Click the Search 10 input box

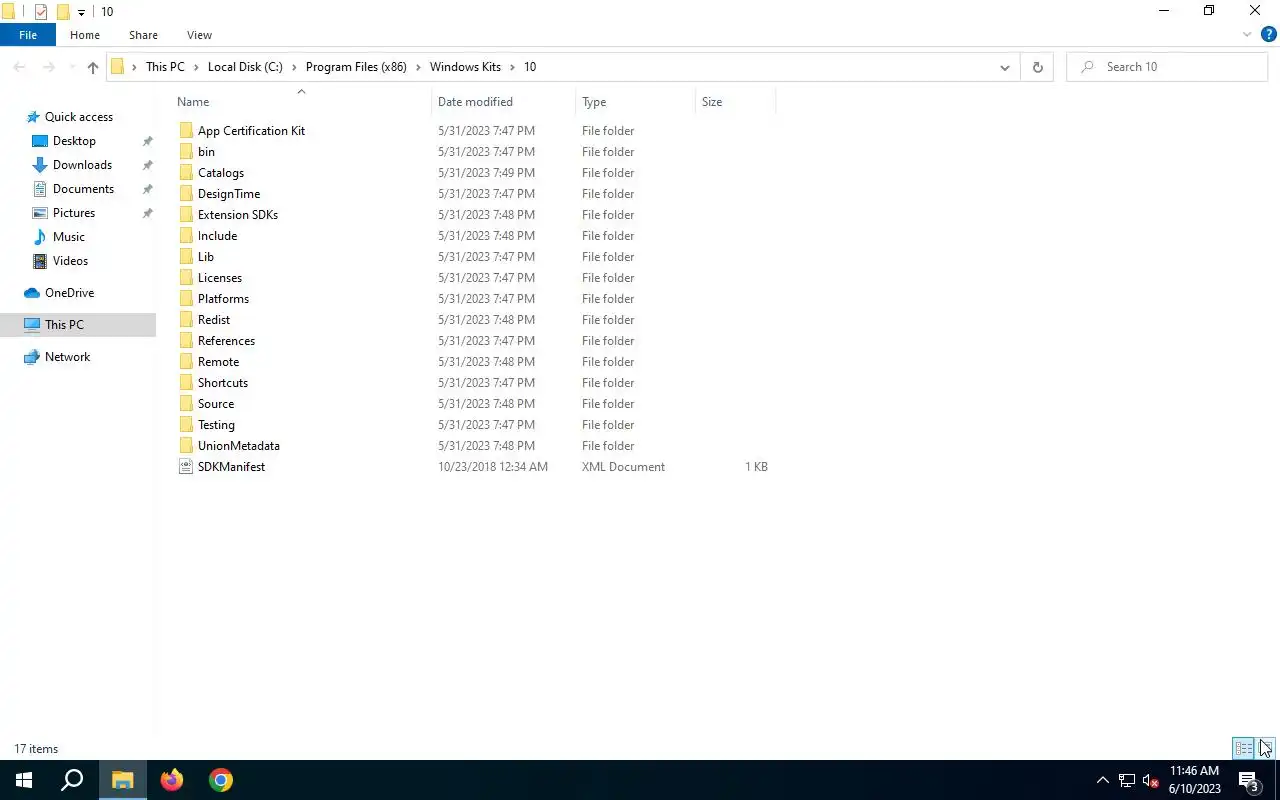tap(1167, 67)
